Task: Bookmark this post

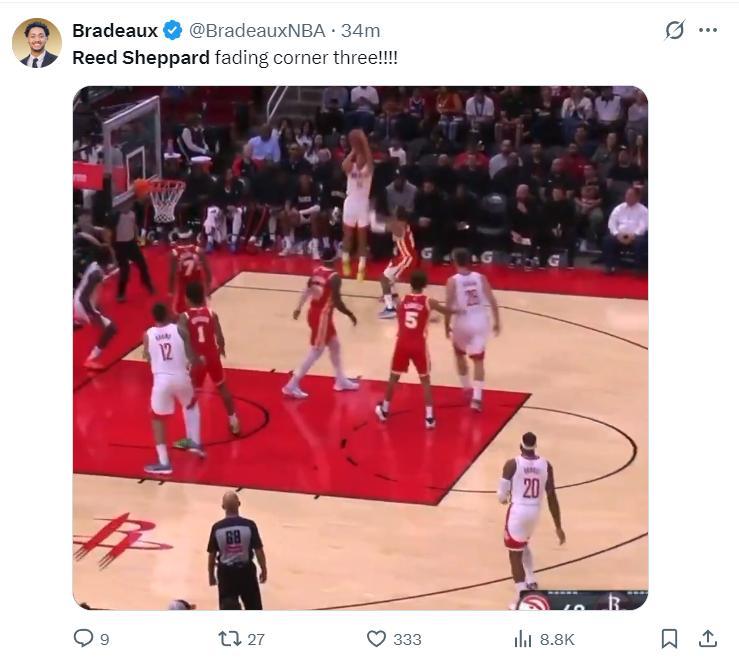Action: [669, 639]
